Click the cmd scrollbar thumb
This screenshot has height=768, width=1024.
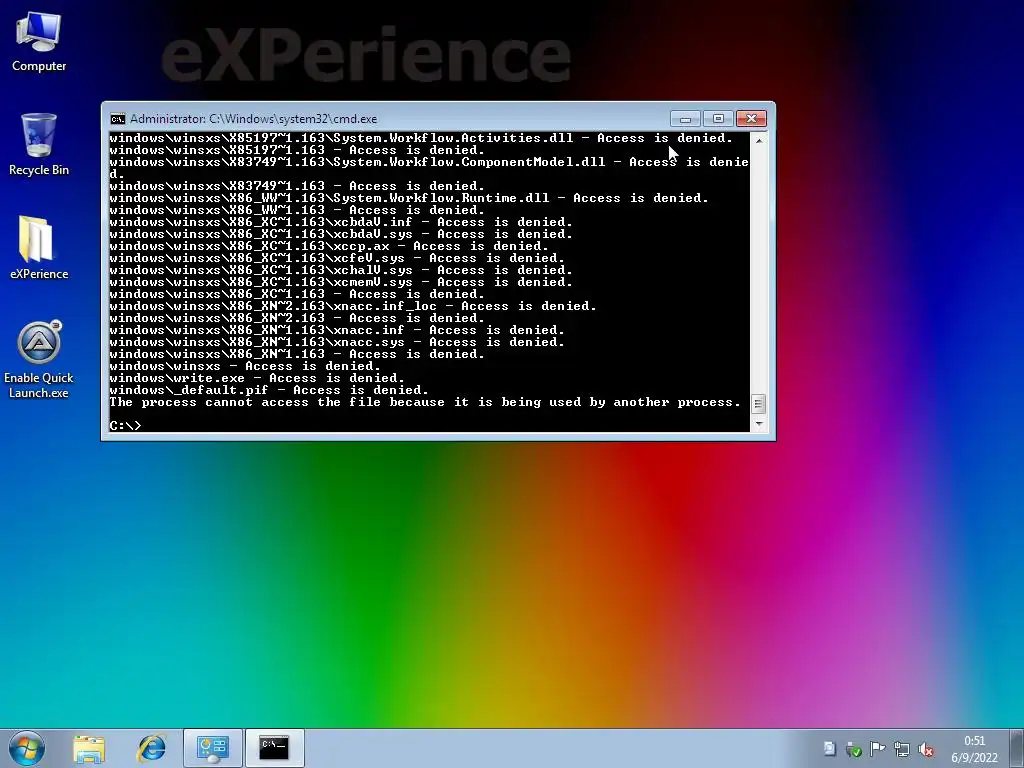click(x=759, y=404)
